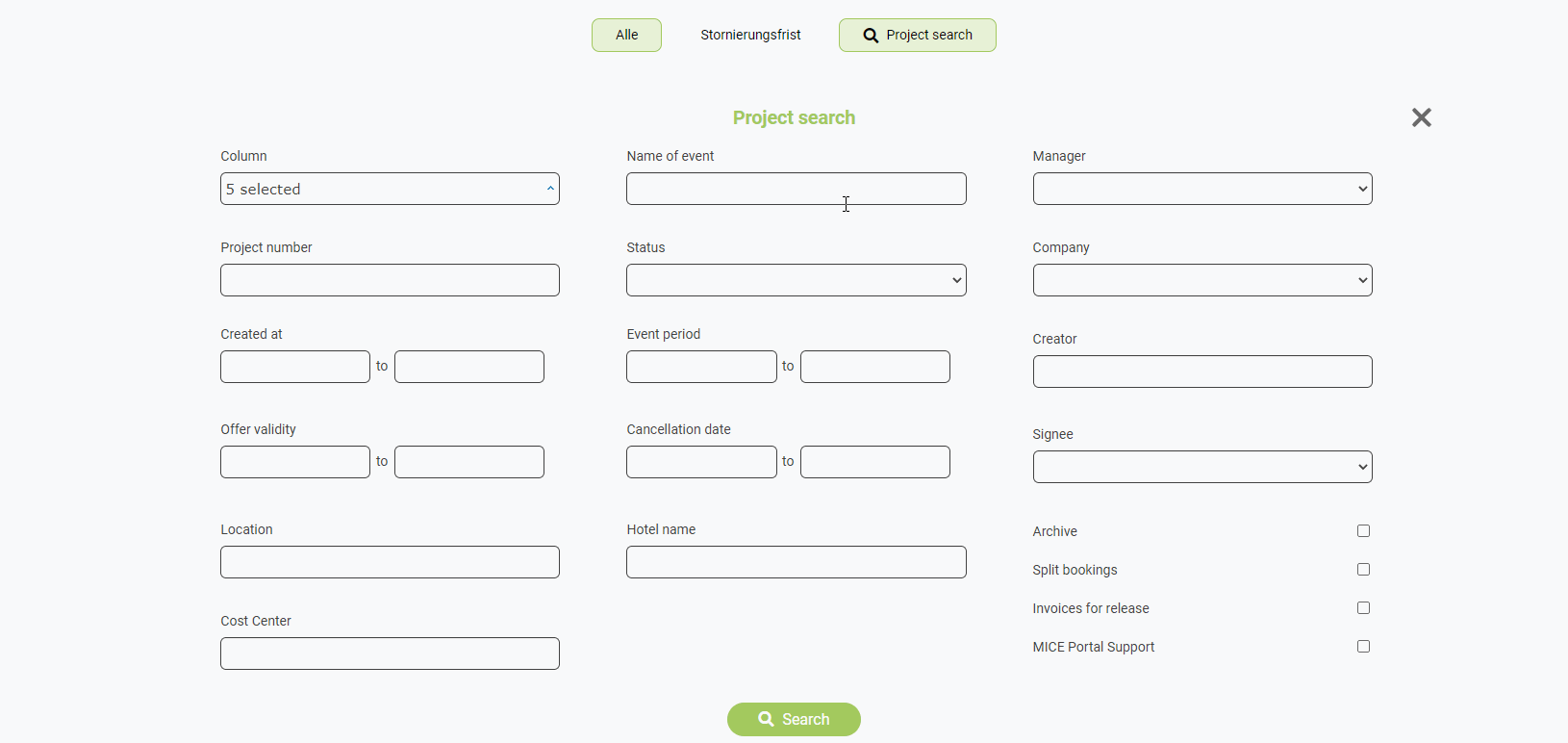Screen dimensions: 1568x743
Task: Expand the Manager dropdown
Action: tap(1202, 189)
